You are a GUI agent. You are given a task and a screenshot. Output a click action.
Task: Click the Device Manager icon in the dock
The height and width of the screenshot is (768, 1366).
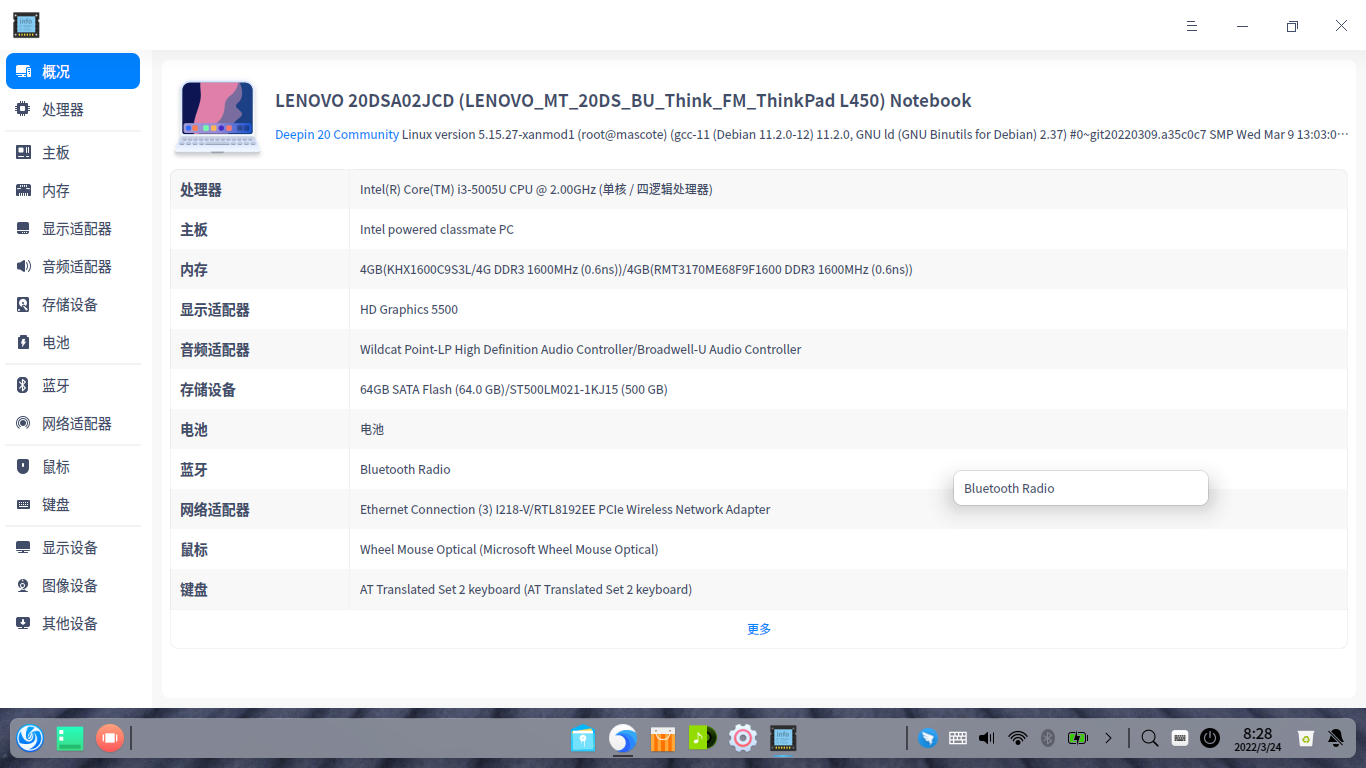pyautogui.click(x=783, y=738)
